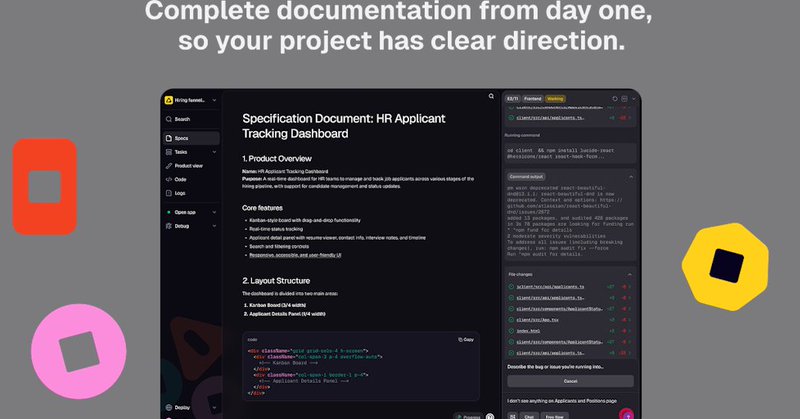Click the Command output label

click(527, 177)
